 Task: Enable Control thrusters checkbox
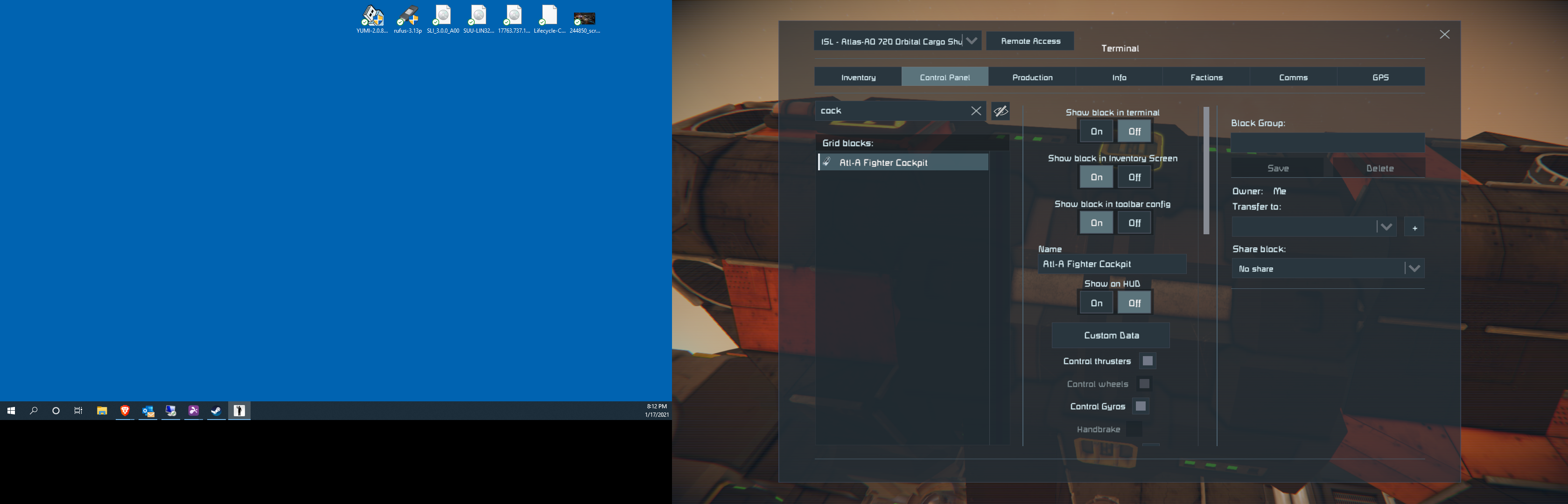point(1148,361)
